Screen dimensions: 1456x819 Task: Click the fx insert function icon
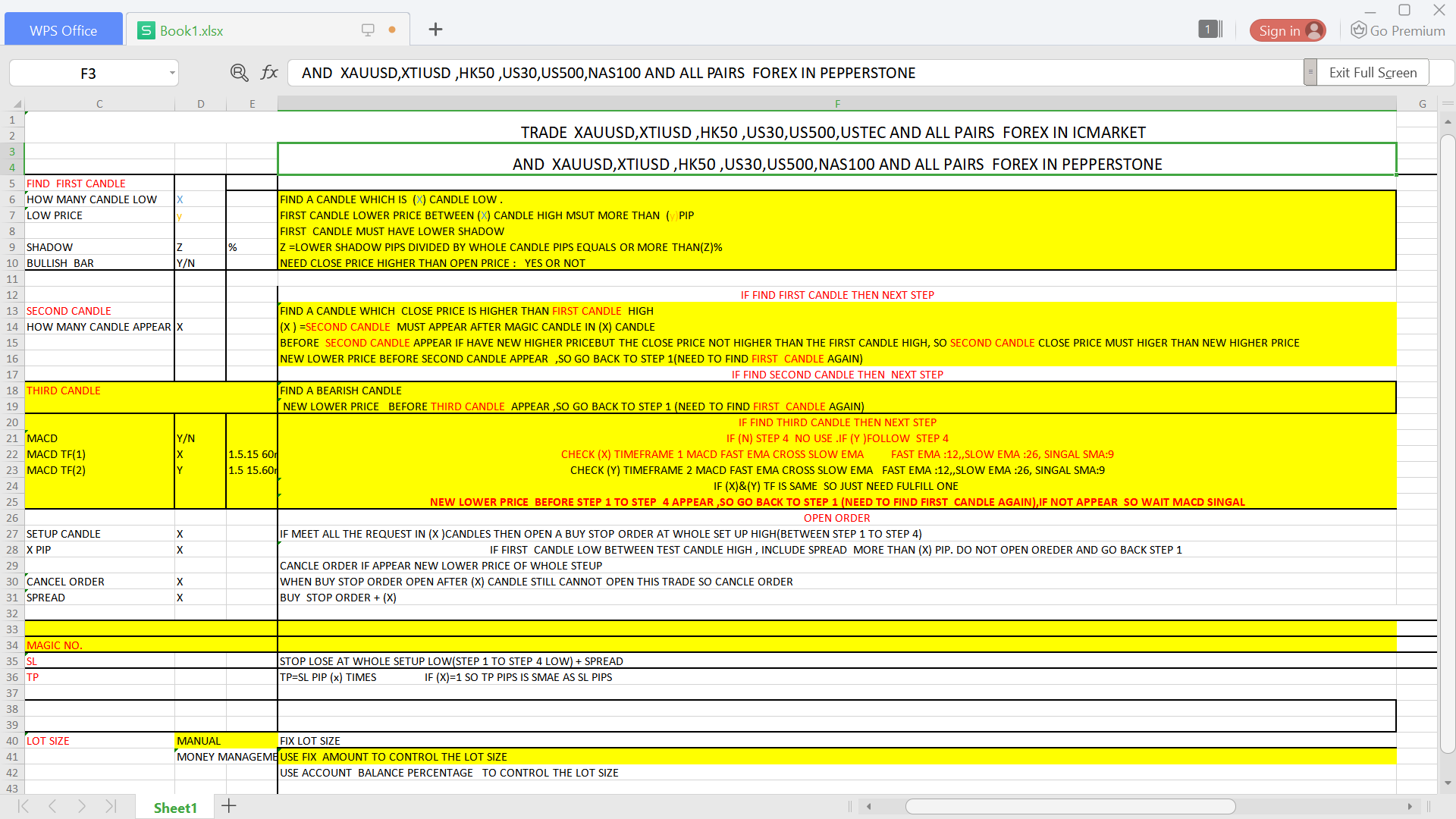point(269,73)
